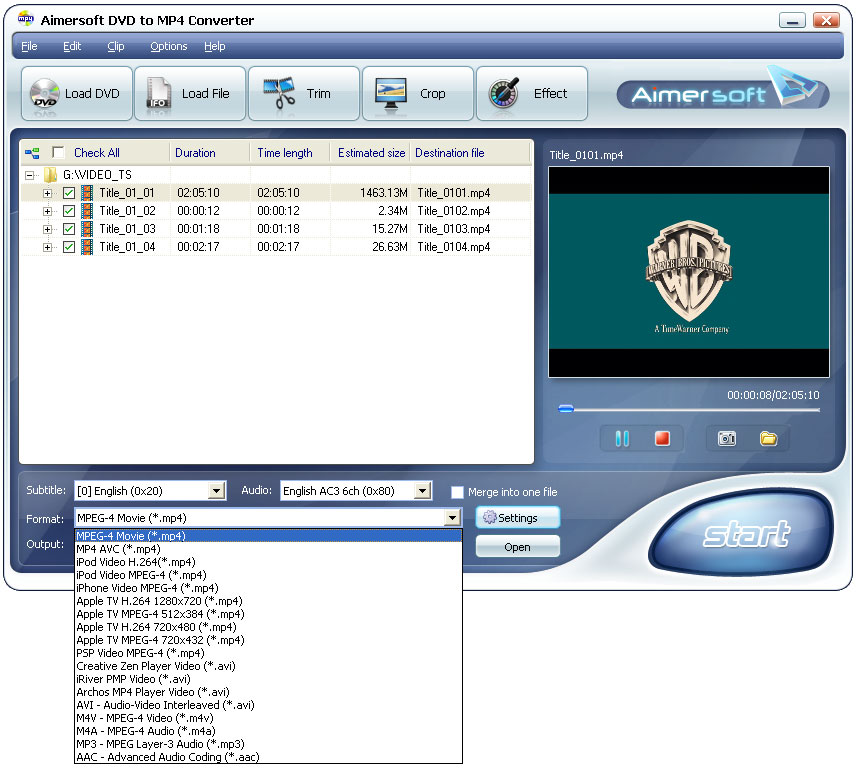Image resolution: width=860 pixels, height=769 pixels.
Task: Uncheck the Title_01_04 checkbox
Action: 69,247
